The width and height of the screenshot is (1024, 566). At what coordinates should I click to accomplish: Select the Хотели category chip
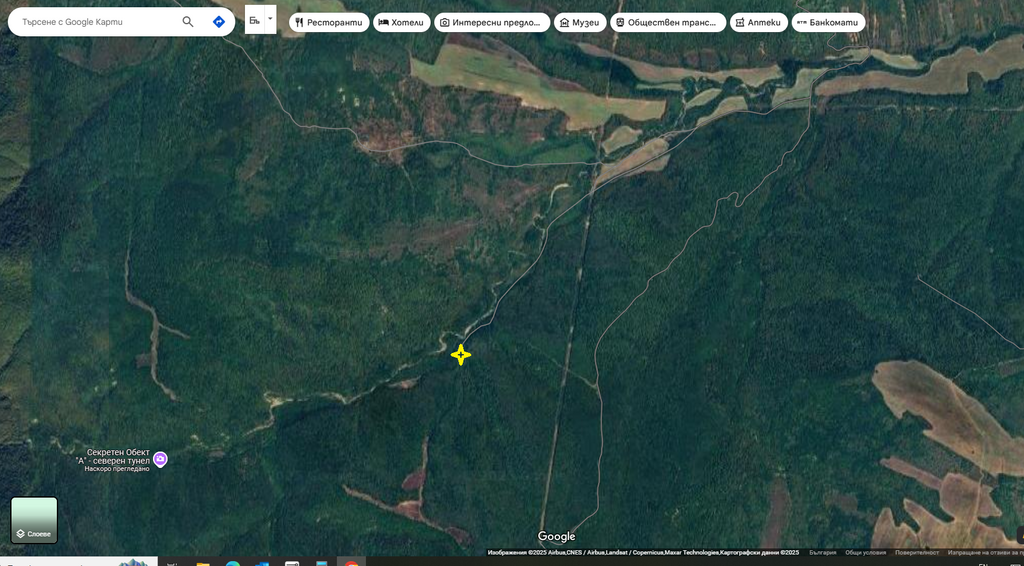coord(401,22)
